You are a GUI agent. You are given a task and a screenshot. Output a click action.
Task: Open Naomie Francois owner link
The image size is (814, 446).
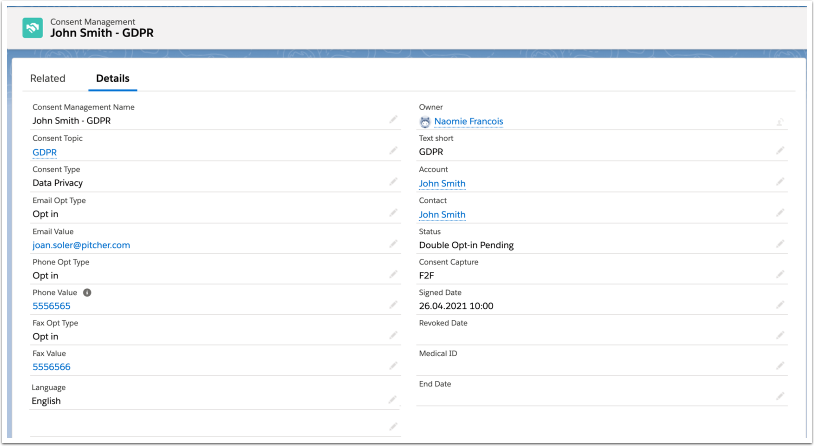(468, 121)
